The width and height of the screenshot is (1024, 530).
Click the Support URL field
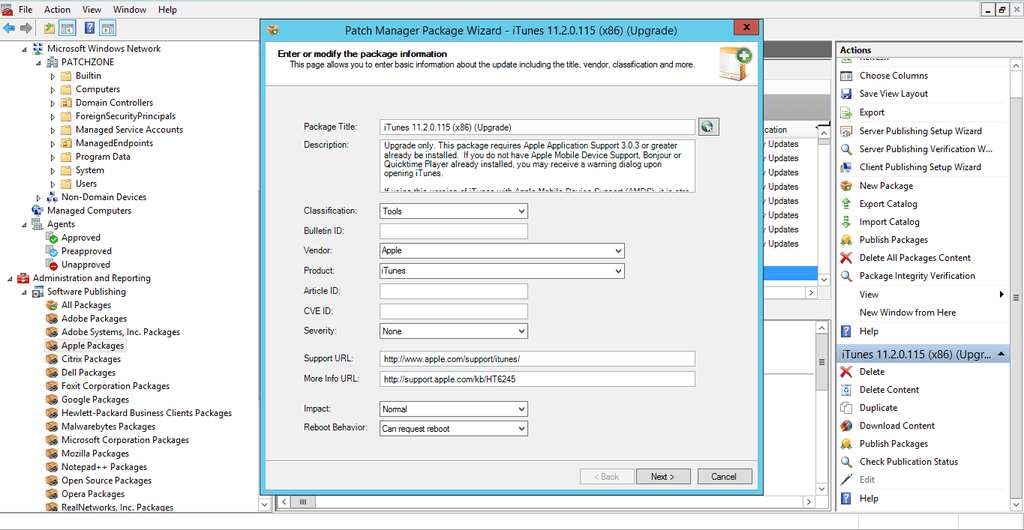pyautogui.click(x=537, y=359)
